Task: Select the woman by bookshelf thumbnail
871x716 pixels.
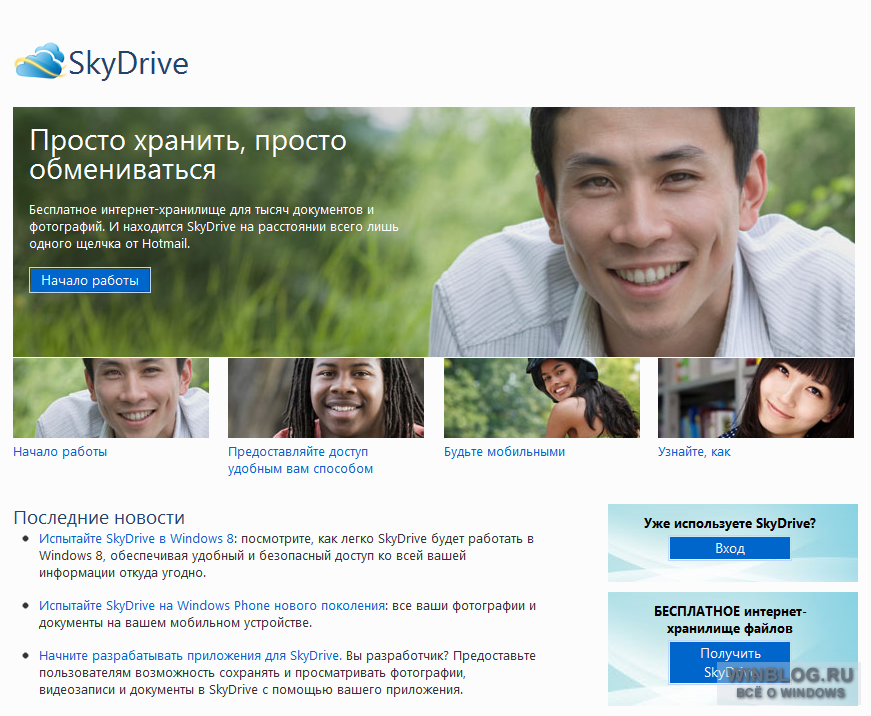Action: point(756,398)
